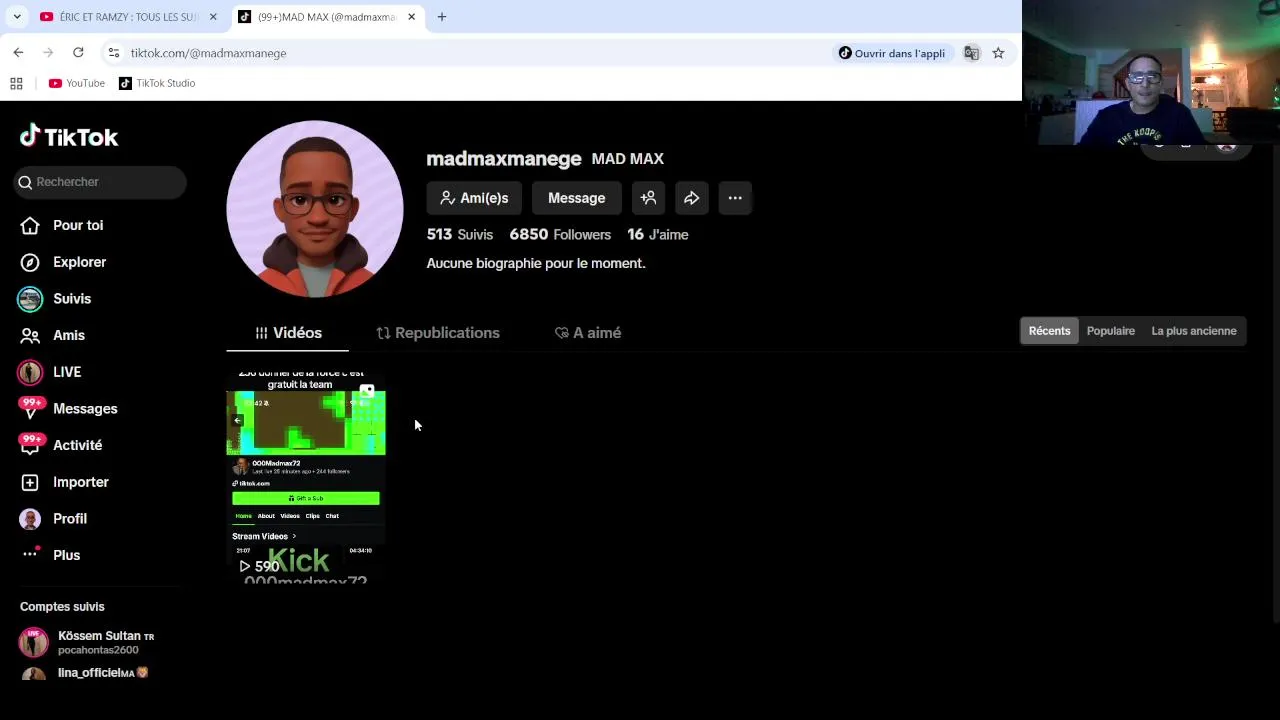
Task: Bookmark this page with star icon
Action: 998,53
